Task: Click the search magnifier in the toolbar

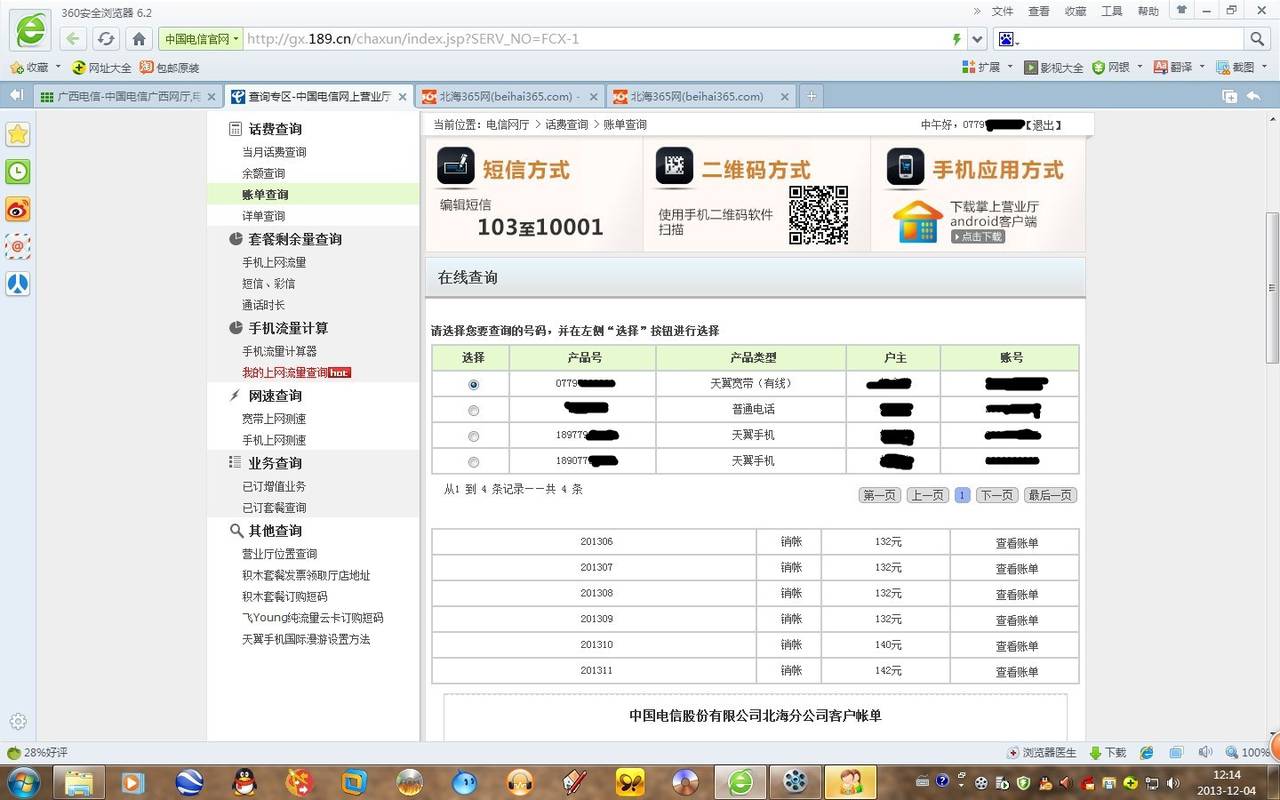Action: 1257,39
